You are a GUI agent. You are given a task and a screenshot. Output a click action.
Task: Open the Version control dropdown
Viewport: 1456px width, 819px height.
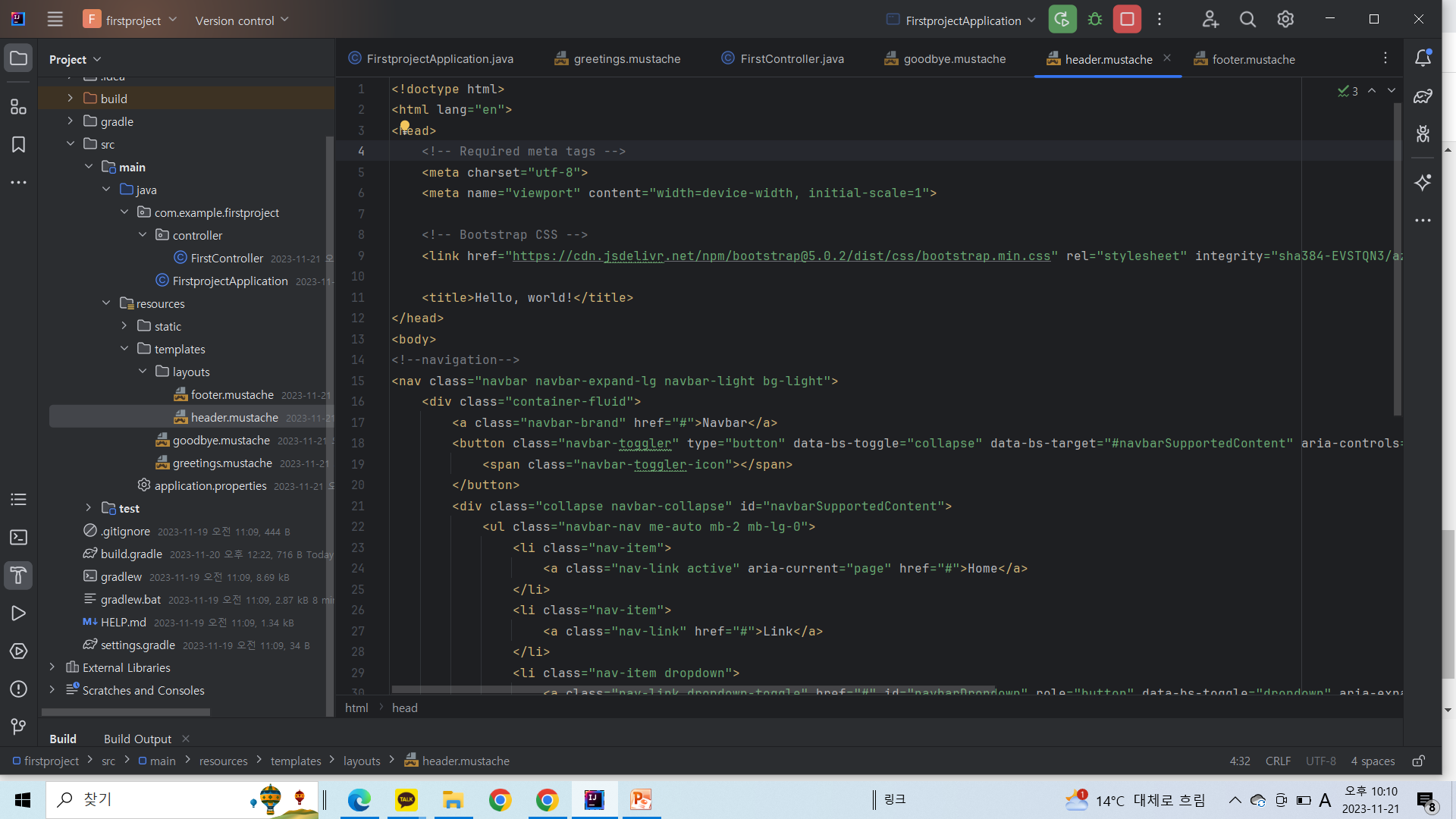241,20
